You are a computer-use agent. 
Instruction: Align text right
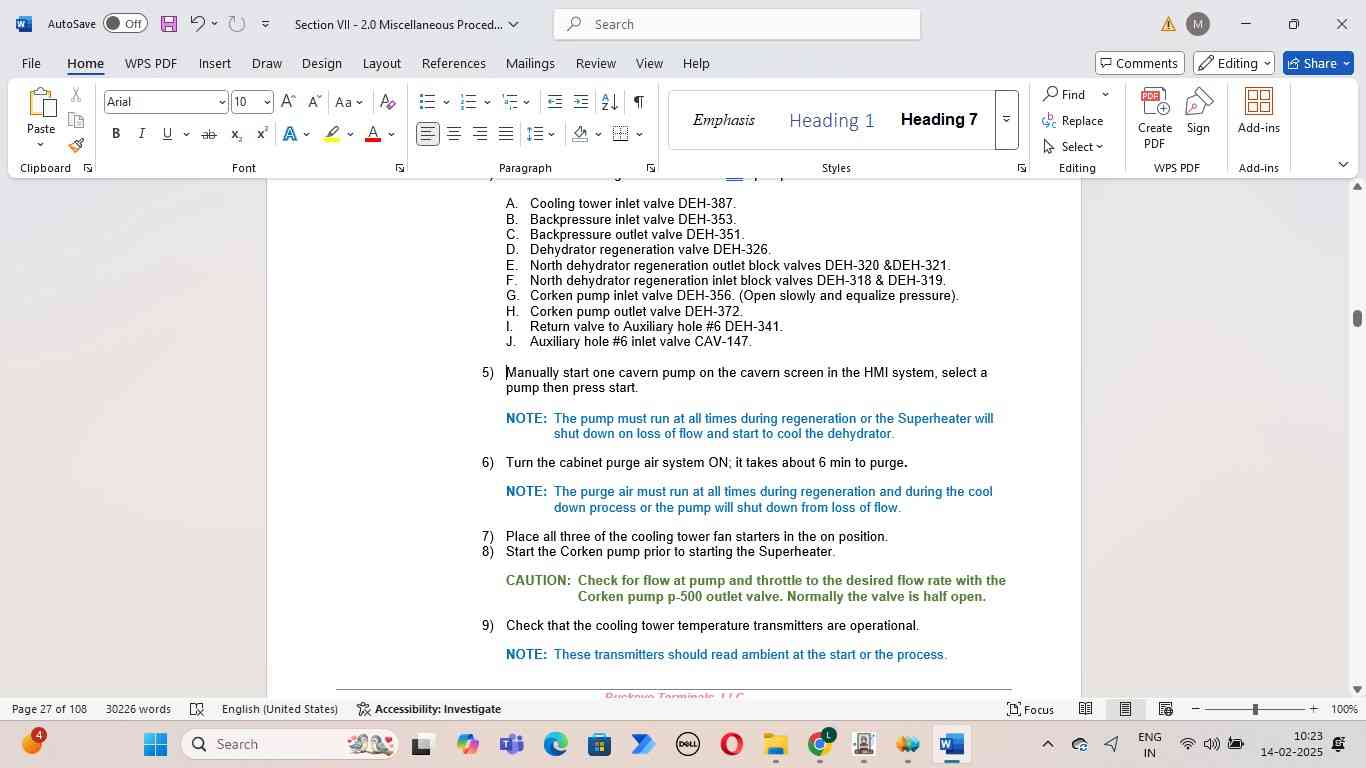click(x=480, y=134)
